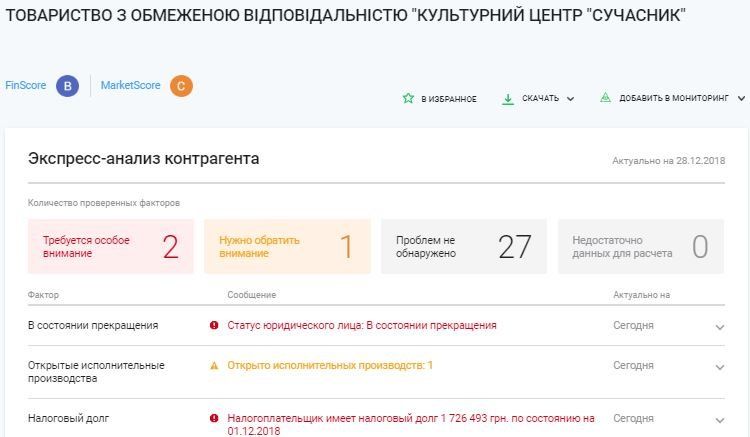Expand the Добавить в мониторинг chevron

[741, 98]
